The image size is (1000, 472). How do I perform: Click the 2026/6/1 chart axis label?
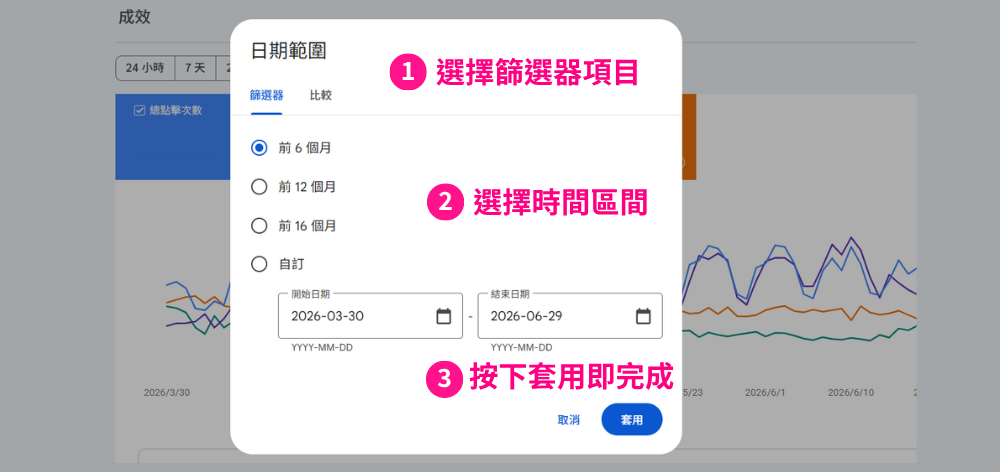[x=765, y=392]
